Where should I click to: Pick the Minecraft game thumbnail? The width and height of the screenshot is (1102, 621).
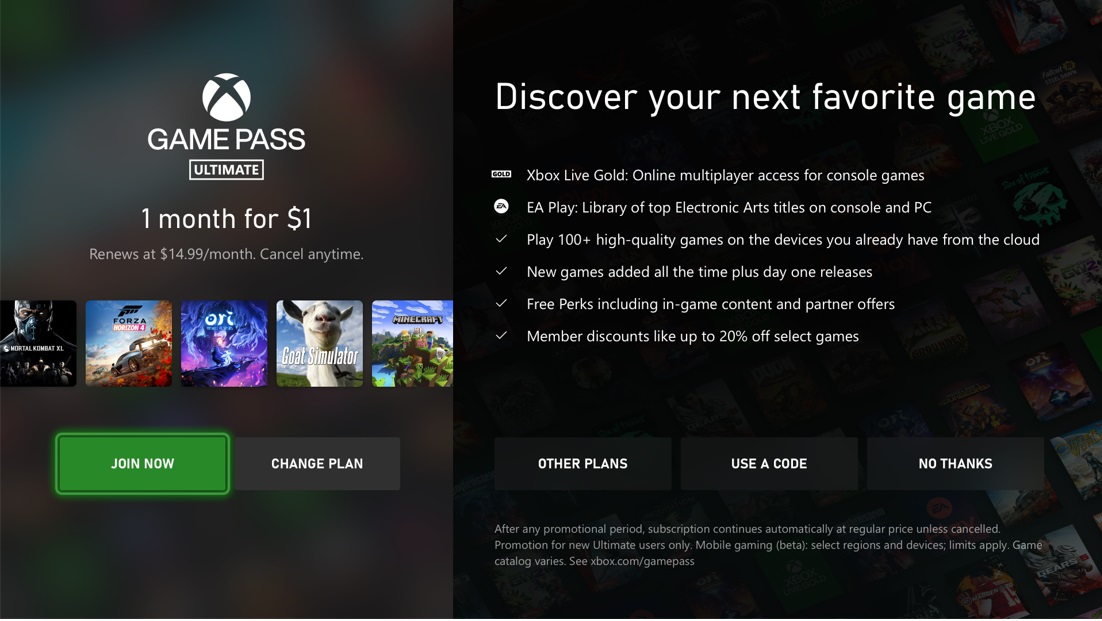tap(413, 344)
